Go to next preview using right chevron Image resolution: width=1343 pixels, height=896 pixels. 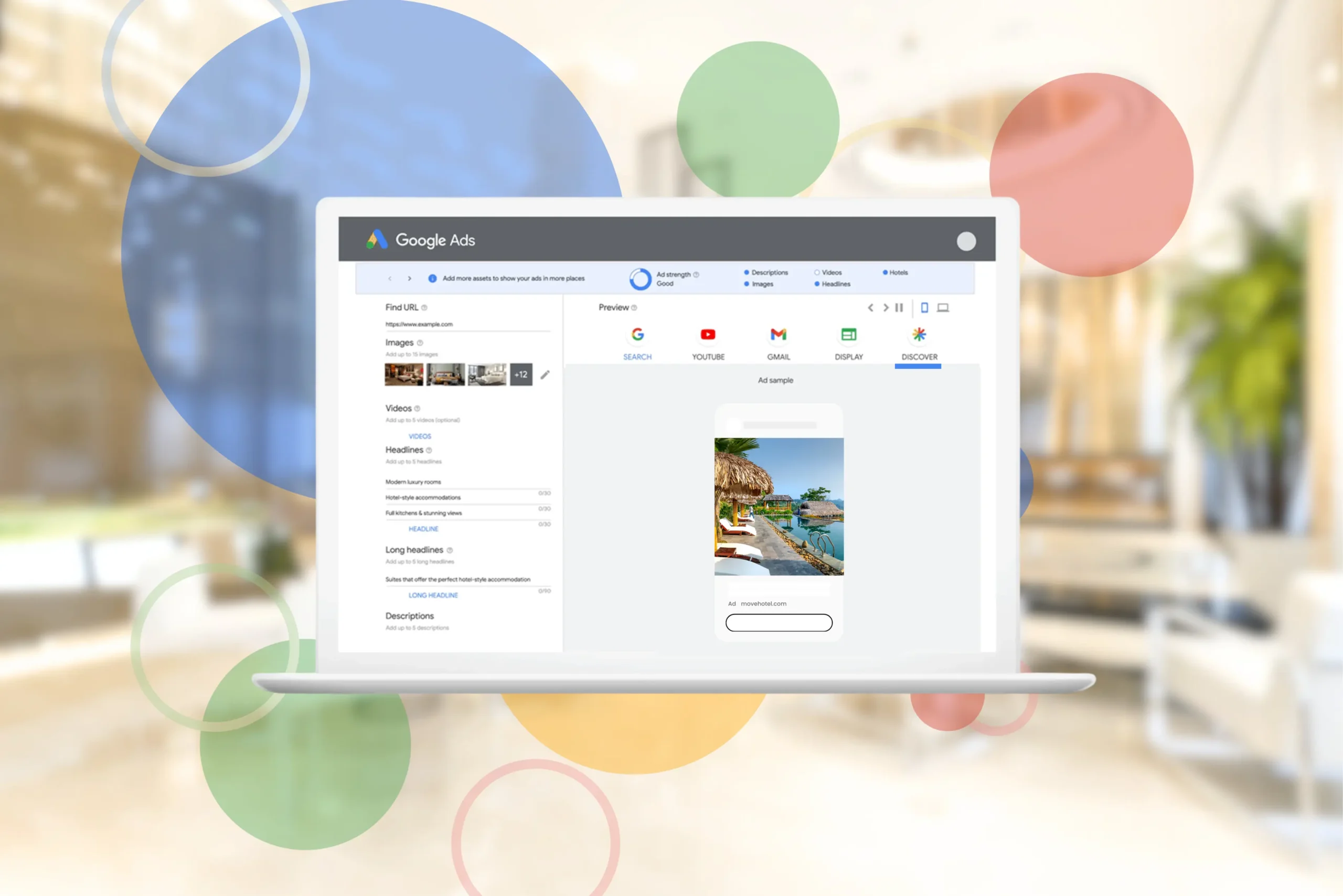[x=885, y=307]
